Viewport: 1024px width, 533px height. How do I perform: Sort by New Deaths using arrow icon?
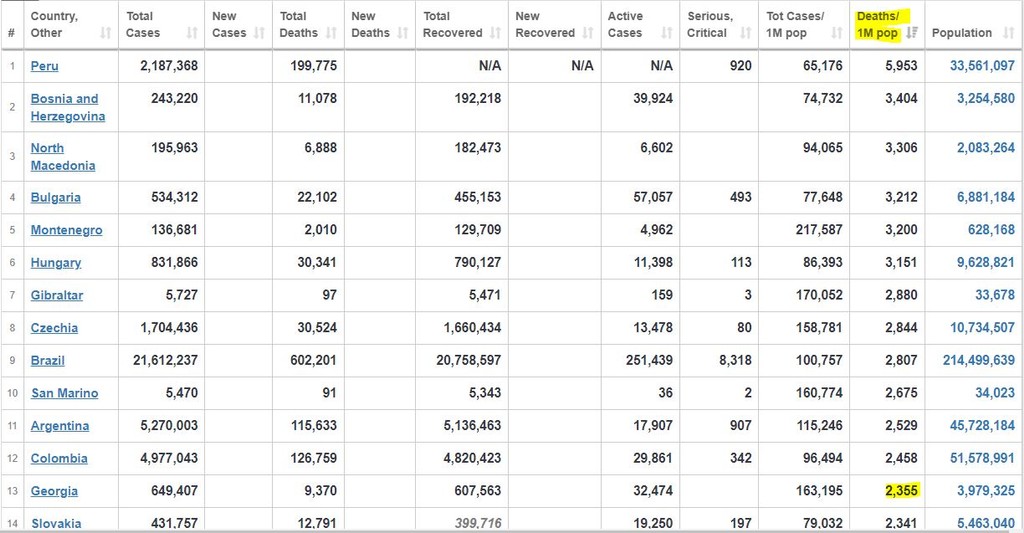point(403,34)
